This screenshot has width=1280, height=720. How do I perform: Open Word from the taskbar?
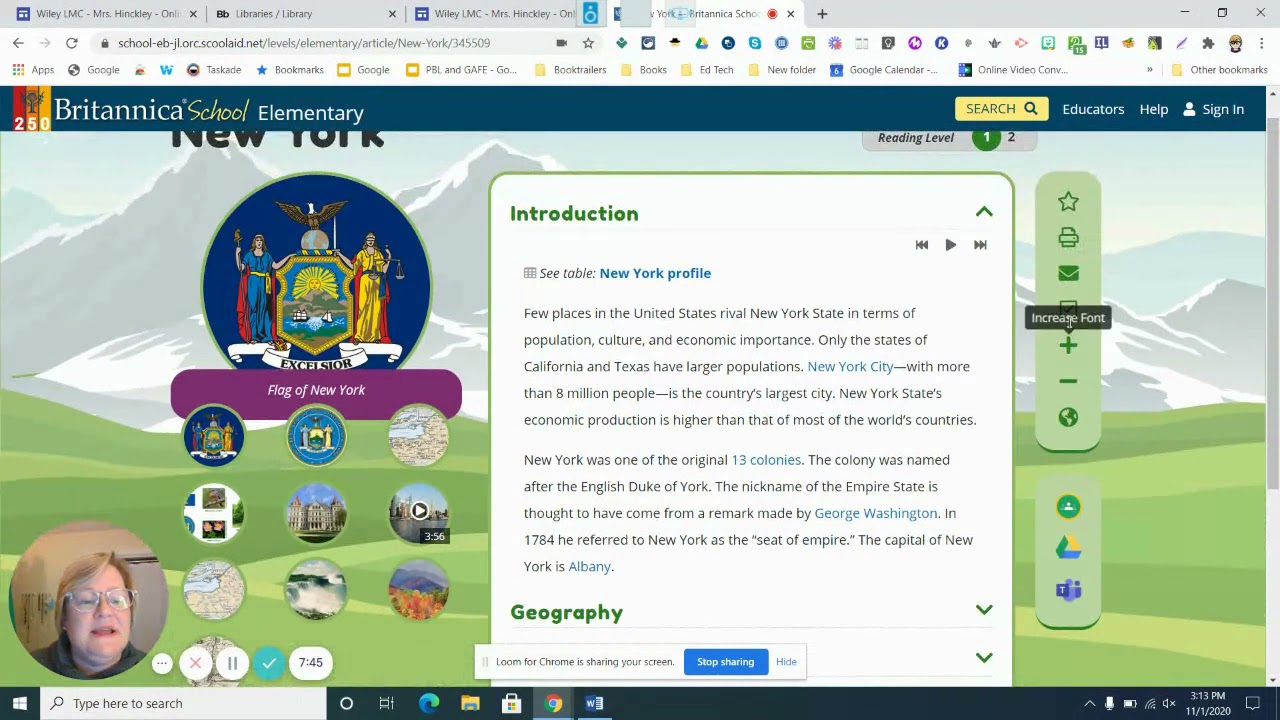point(594,703)
